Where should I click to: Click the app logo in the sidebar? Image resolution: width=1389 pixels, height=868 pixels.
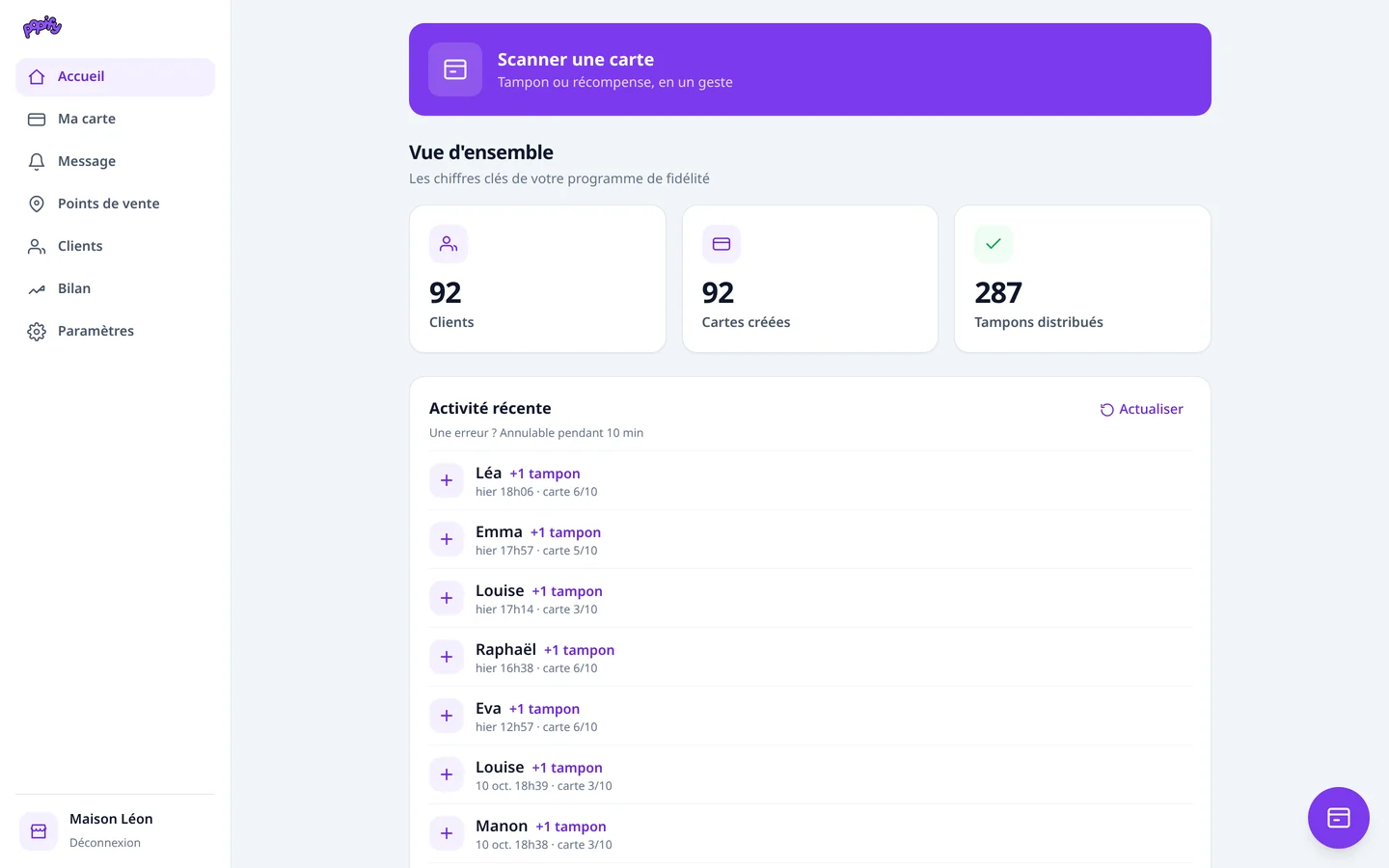[x=42, y=27]
